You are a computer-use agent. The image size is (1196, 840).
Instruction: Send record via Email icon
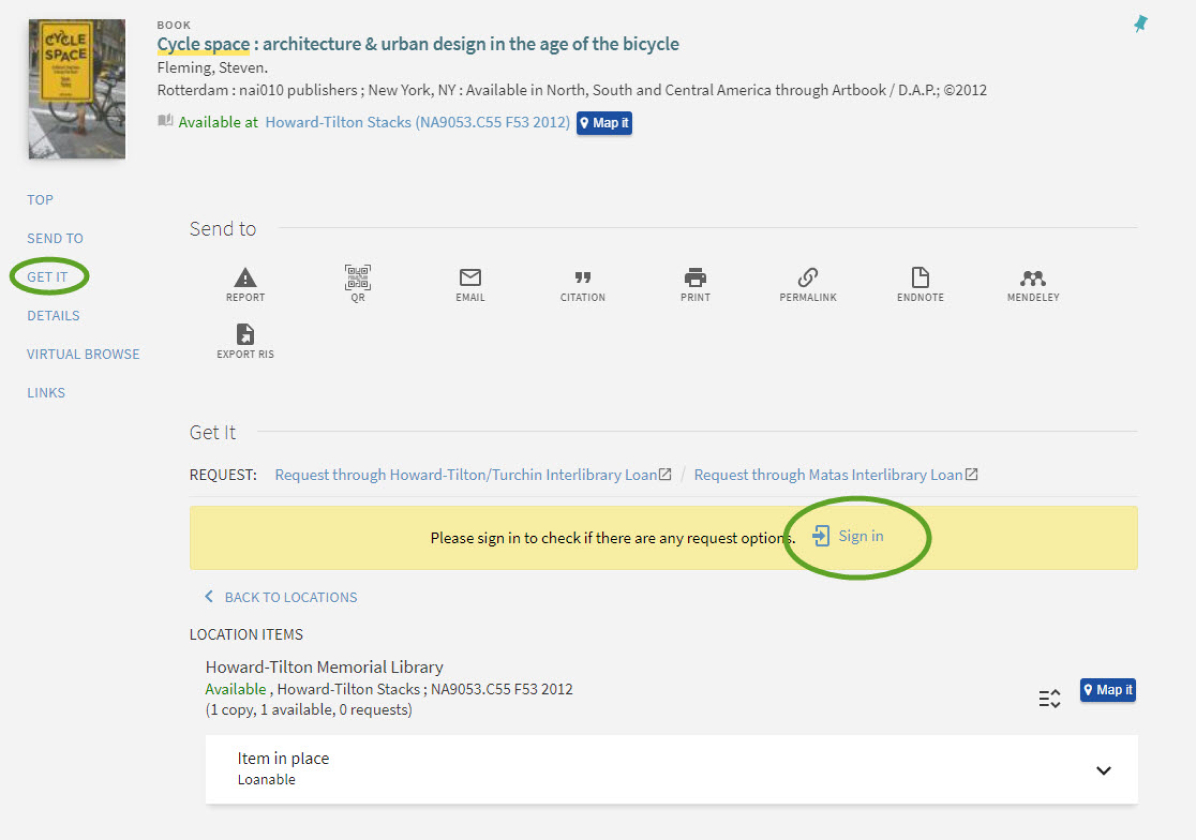[x=470, y=278]
